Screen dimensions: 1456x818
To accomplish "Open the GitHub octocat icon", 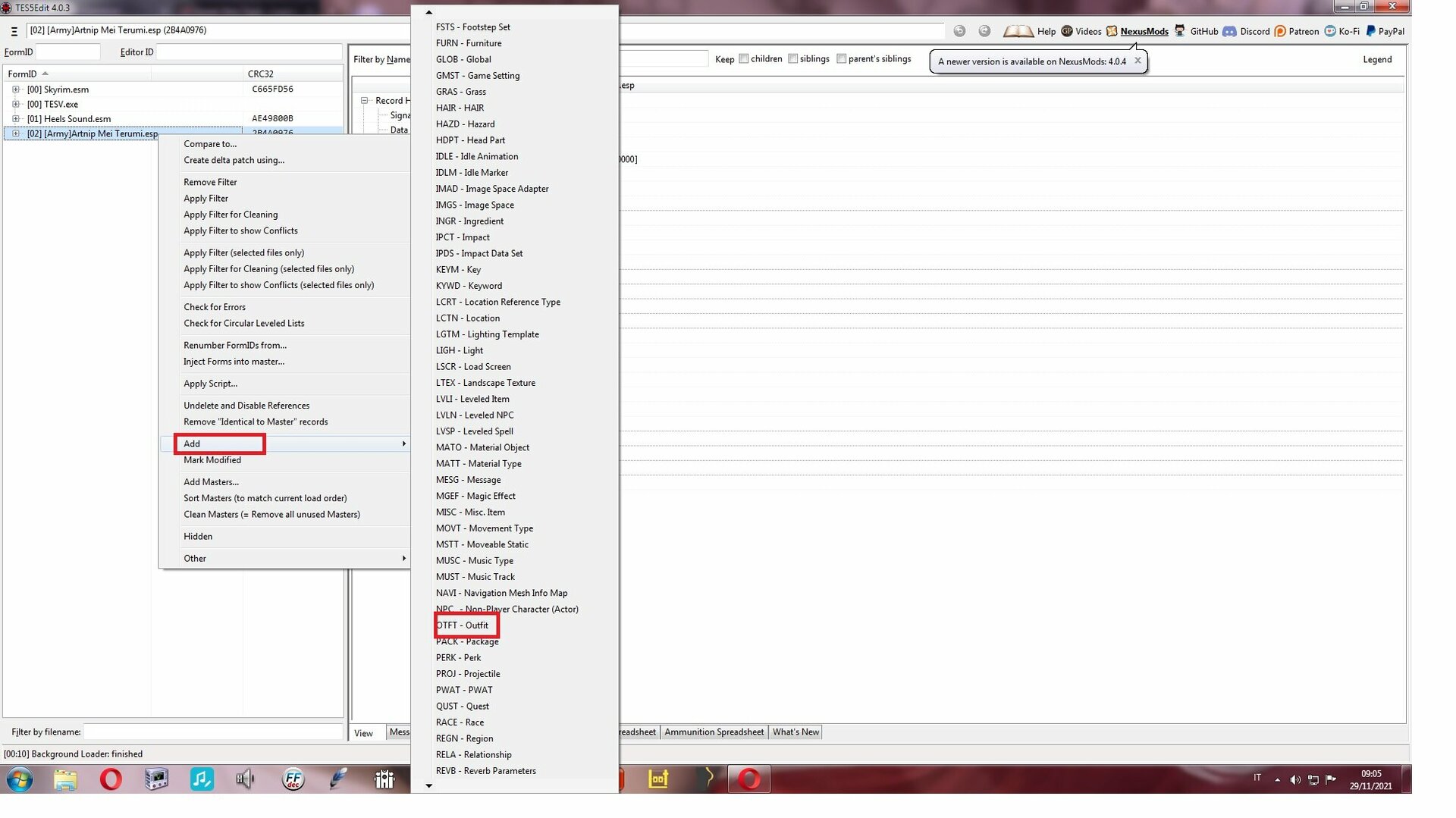I will [1180, 31].
